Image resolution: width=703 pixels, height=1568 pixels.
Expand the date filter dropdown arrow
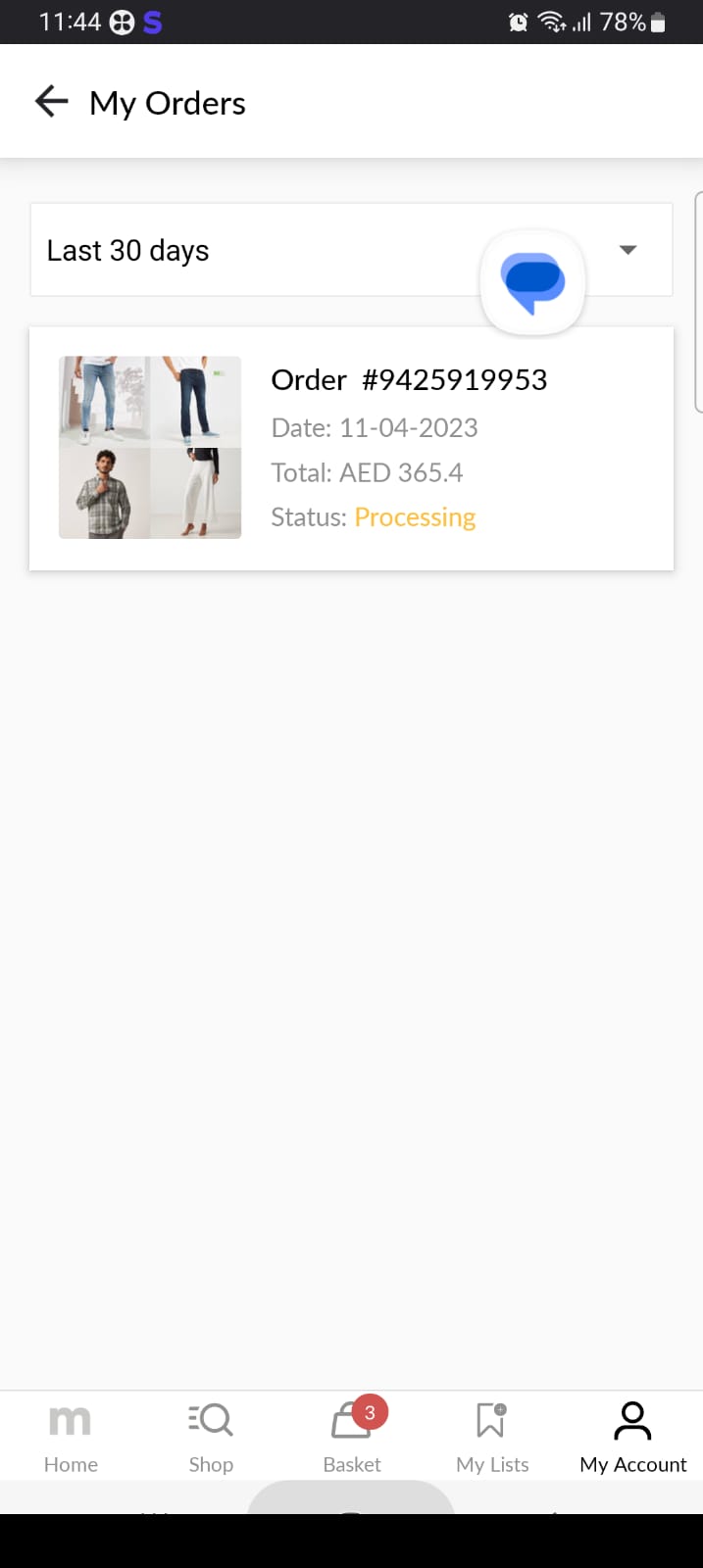[x=628, y=250]
